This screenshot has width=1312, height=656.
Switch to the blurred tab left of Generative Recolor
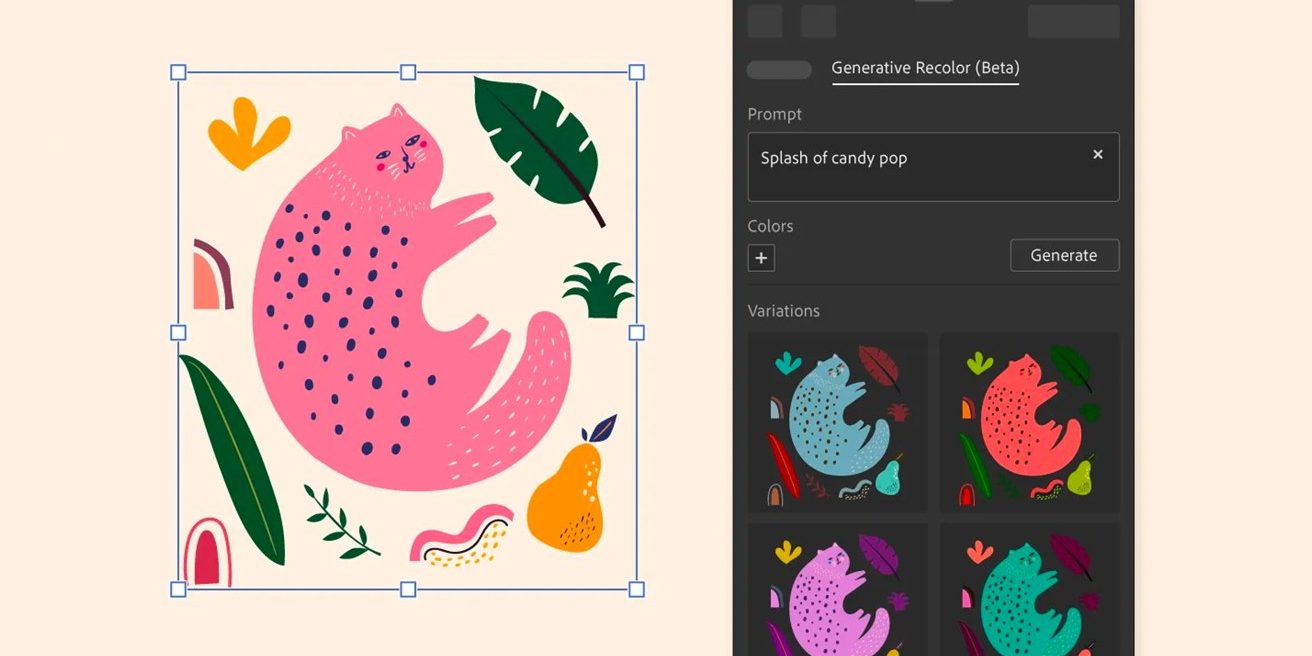pyautogui.click(x=779, y=70)
